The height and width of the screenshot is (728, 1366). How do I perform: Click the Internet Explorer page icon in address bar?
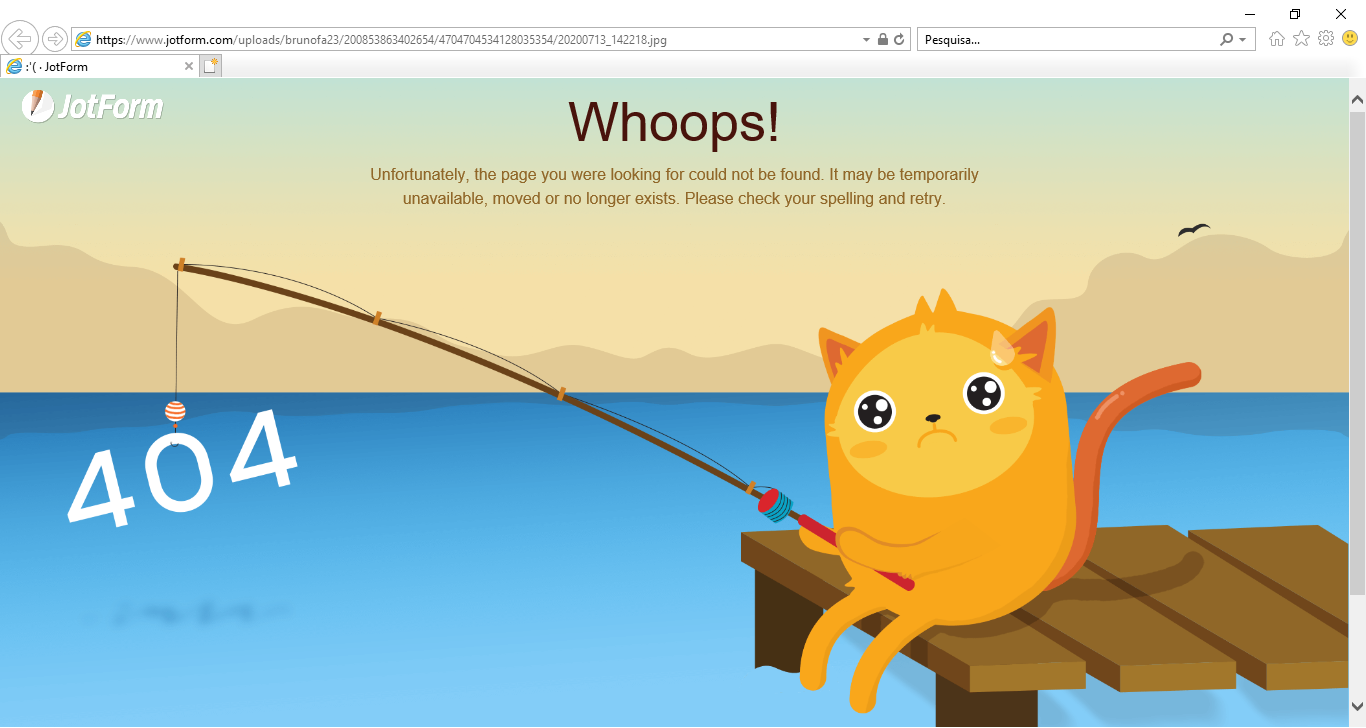(84, 40)
